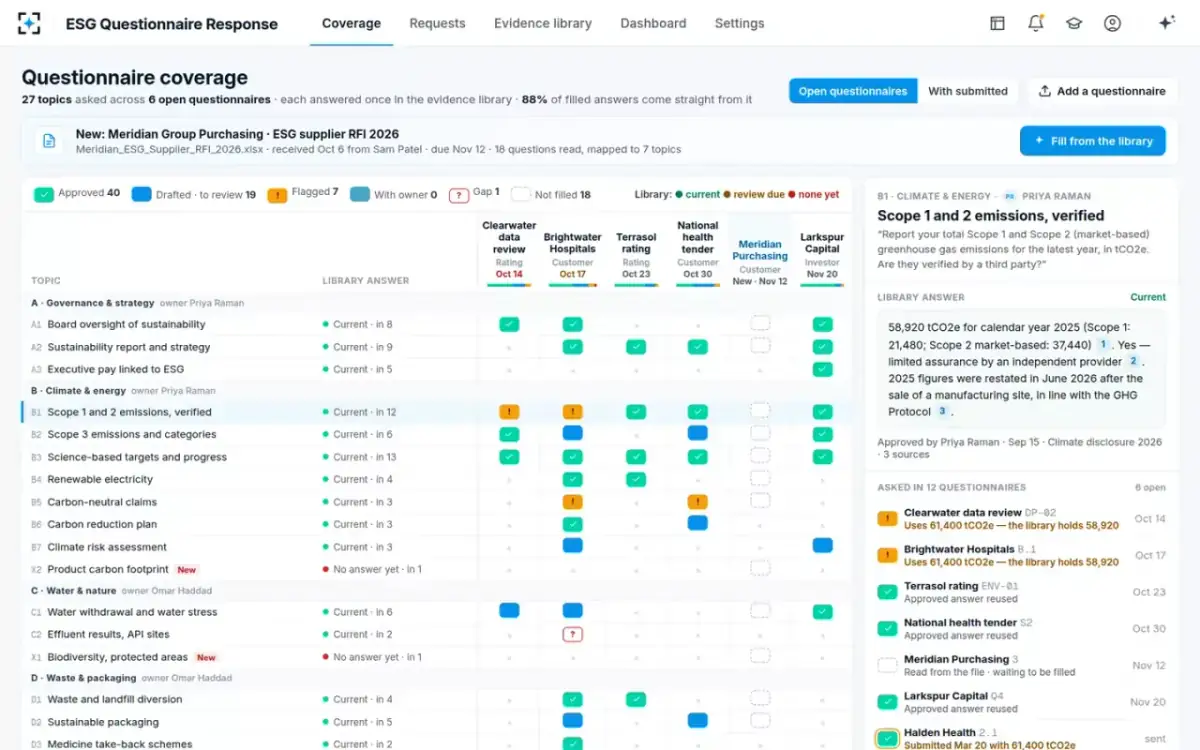Open flagged Carbon-neutral claims cell under National health tender
The height and width of the screenshot is (750, 1200).
698,502
